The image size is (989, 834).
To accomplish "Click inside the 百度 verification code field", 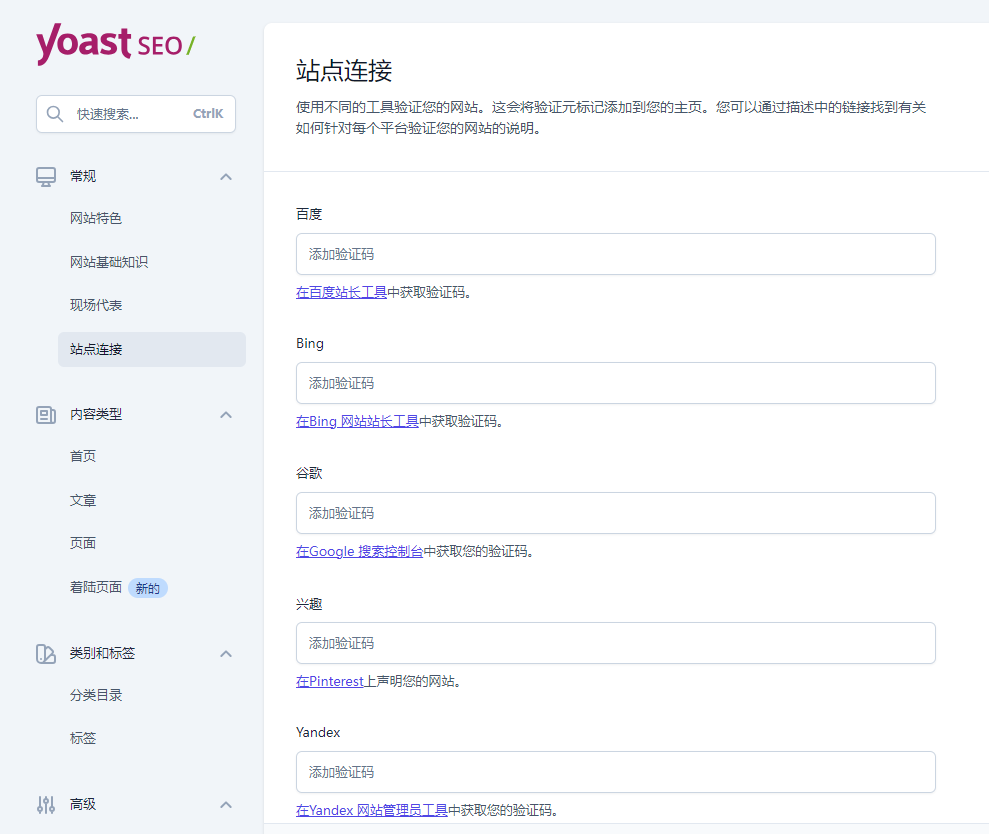I will point(614,254).
